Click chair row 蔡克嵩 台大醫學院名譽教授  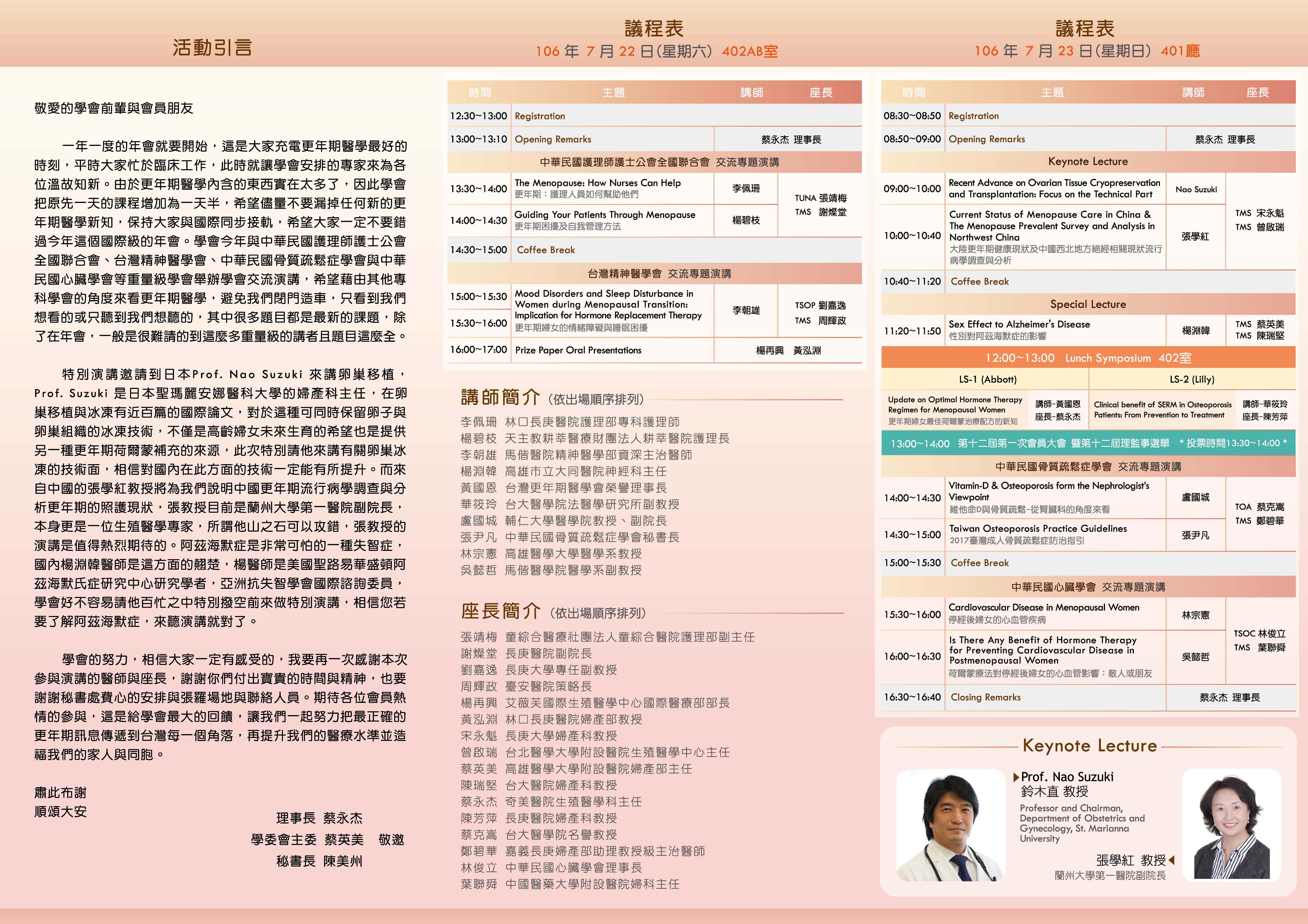tap(539, 835)
